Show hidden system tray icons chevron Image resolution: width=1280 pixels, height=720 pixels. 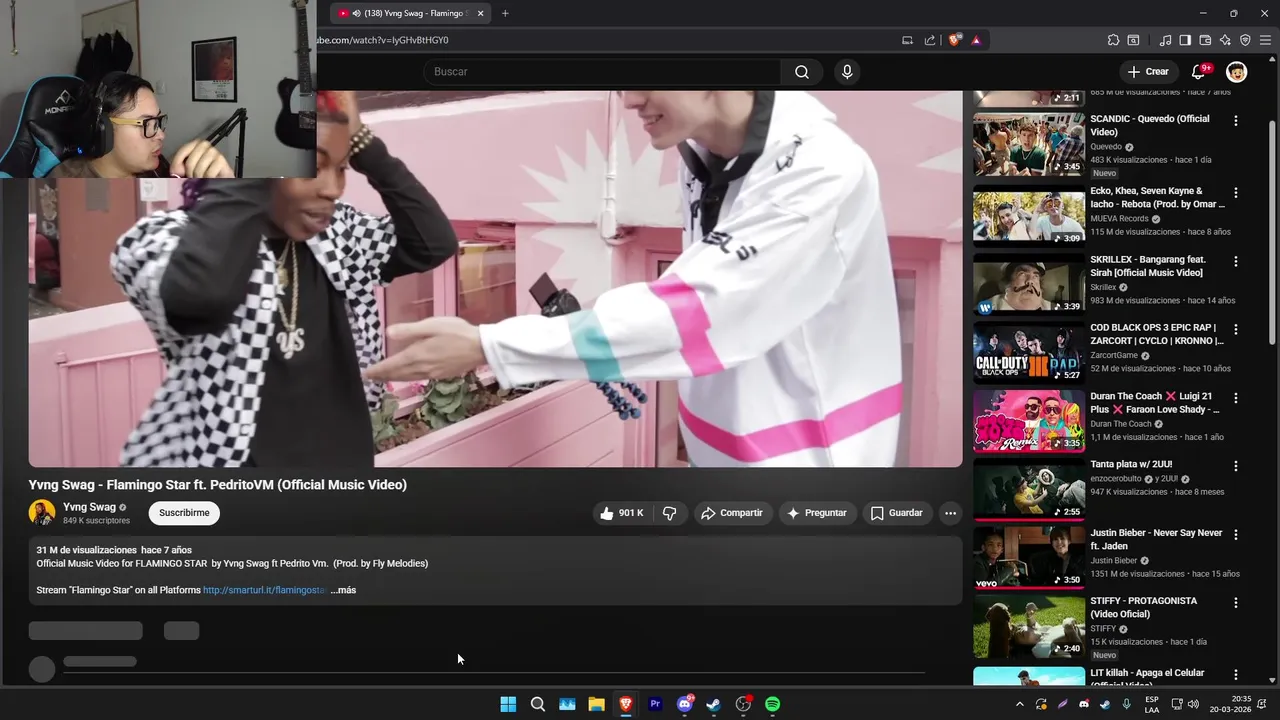[1019, 704]
